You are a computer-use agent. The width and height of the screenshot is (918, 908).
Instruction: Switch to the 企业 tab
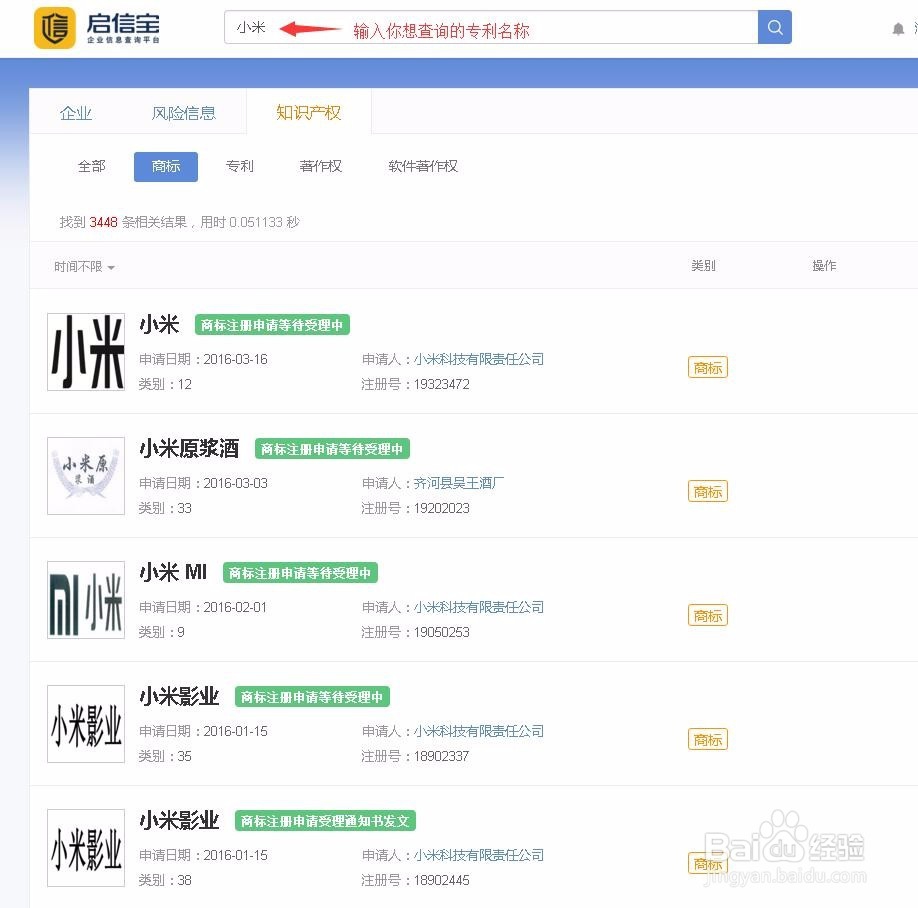pyautogui.click(x=76, y=112)
